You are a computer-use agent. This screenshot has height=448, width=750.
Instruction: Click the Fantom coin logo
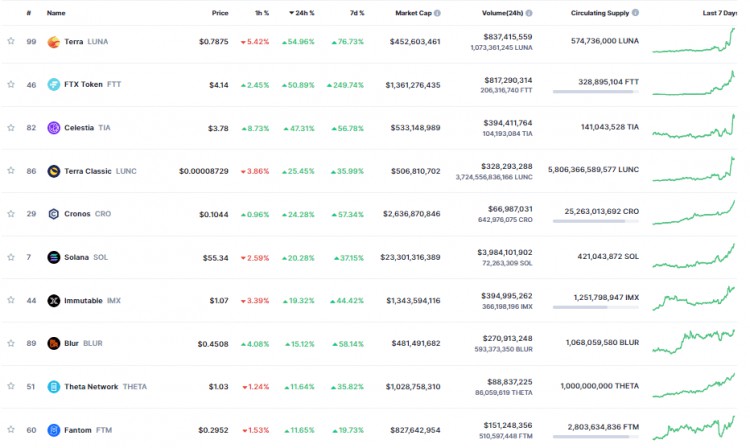point(54,430)
